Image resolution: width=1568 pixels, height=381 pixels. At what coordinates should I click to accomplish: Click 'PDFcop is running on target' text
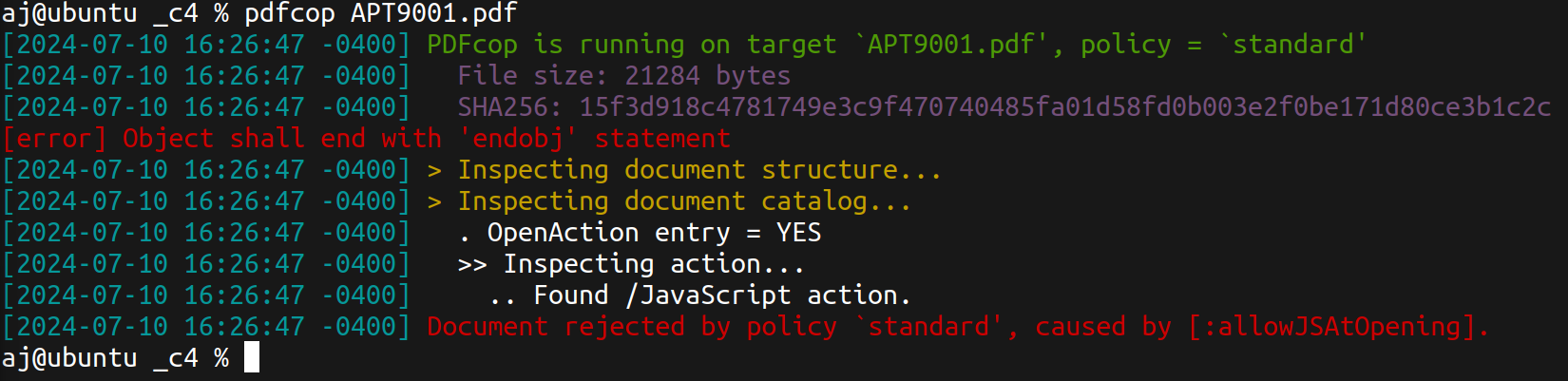coord(632,45)
